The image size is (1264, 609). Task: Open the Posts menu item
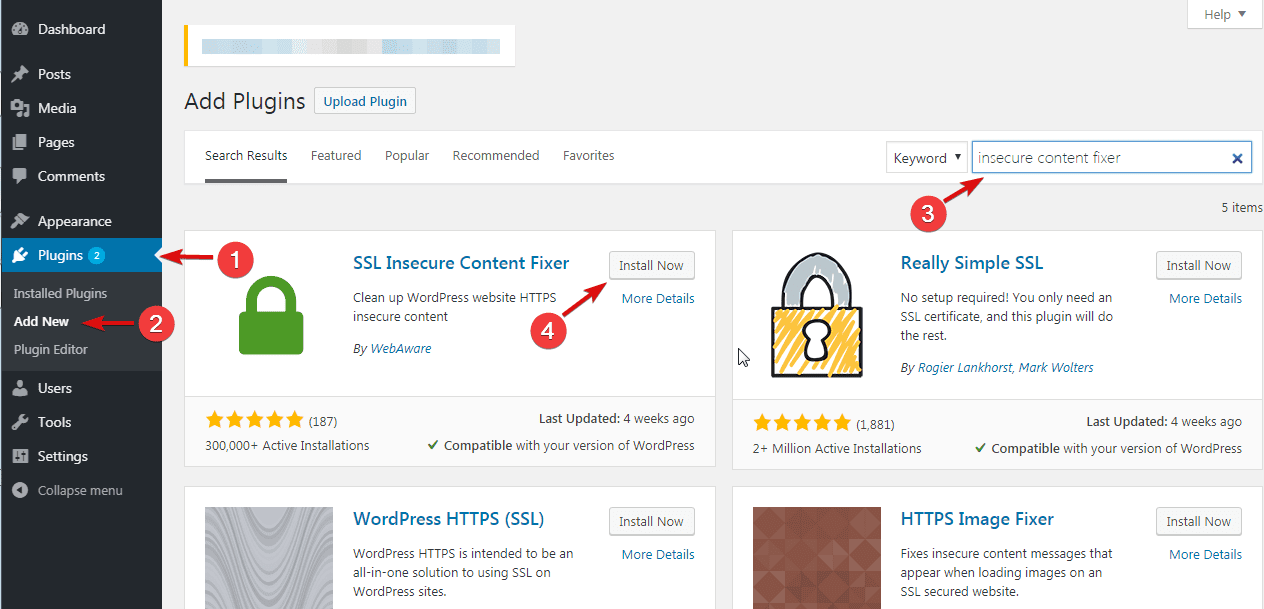[x=81, y=74]
